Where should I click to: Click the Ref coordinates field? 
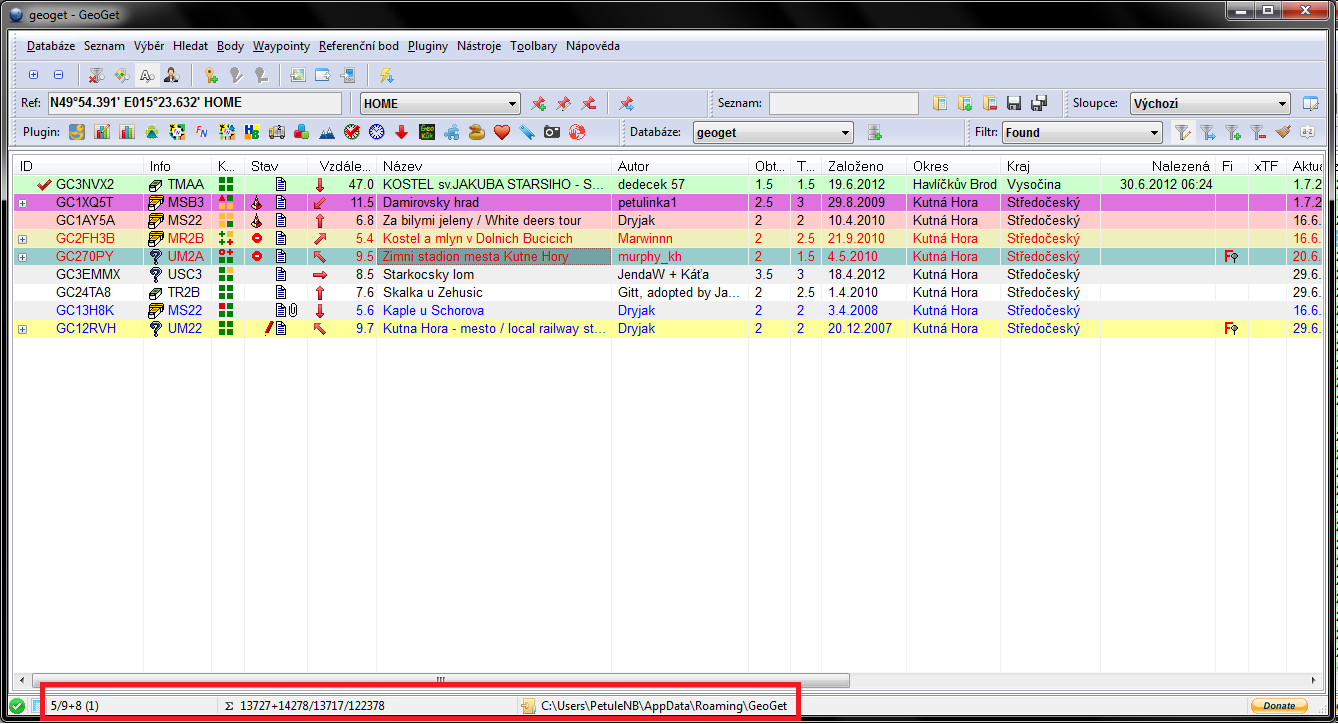click(x=195, y=103)
